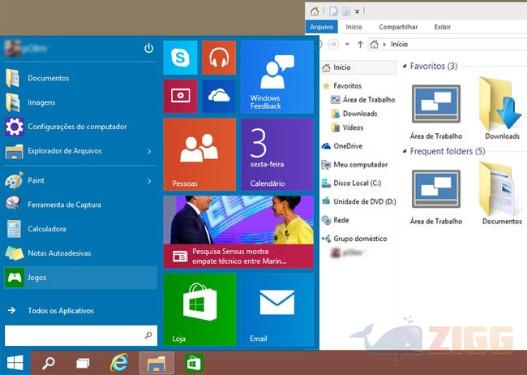Screen dimensions: 527x375
Task: Expand the Explorador de Arquivos jump list arrow
Action: [x=149, y=151]
